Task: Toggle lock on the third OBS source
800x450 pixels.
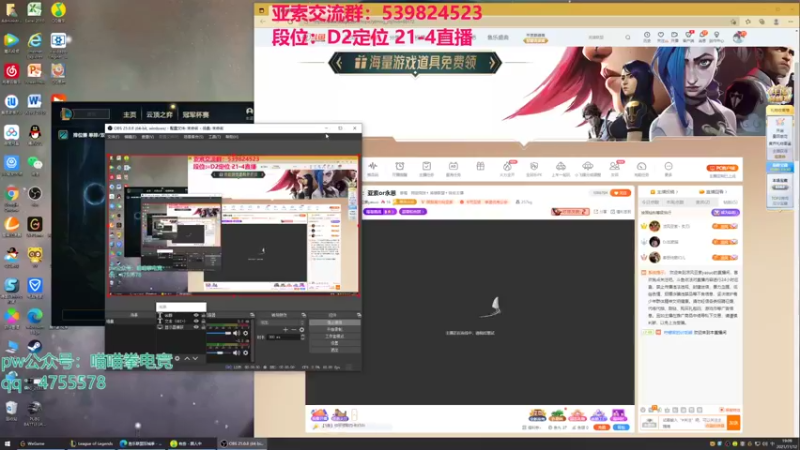Action: (203, 327)
